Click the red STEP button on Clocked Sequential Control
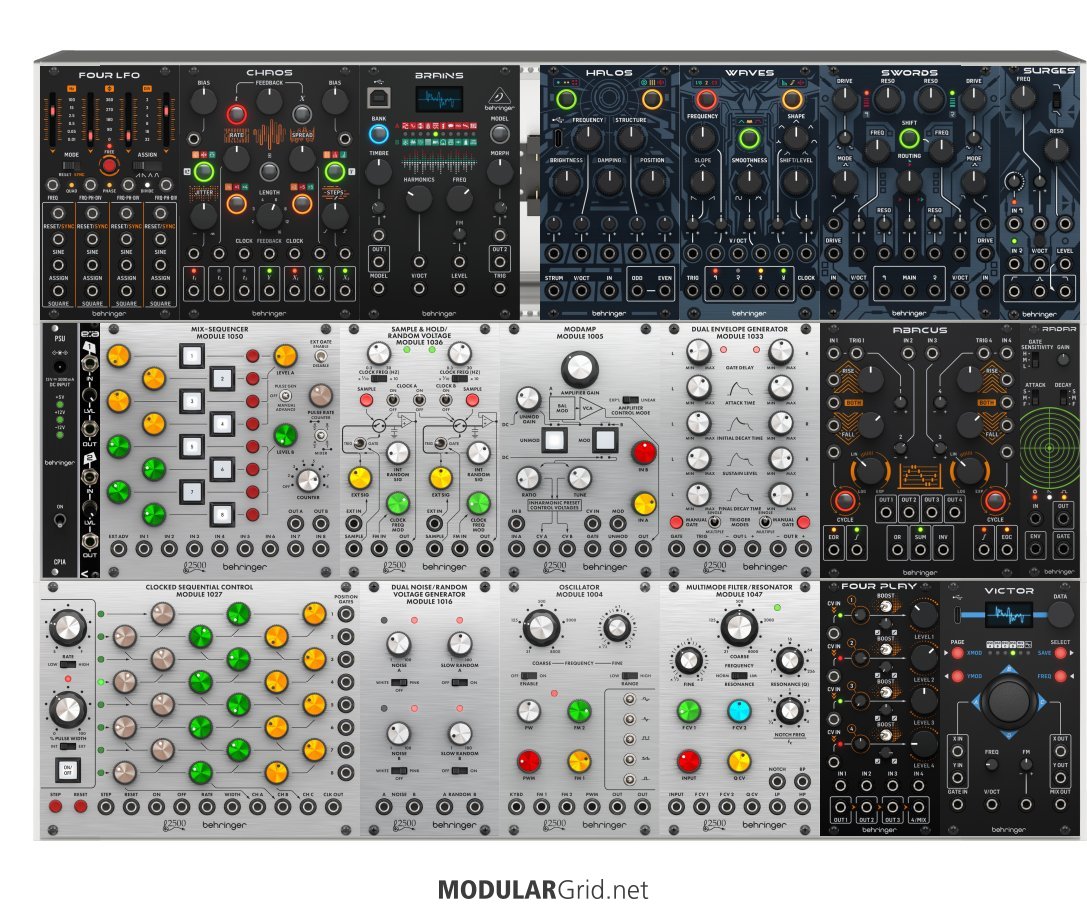 [x=55, y=806]
